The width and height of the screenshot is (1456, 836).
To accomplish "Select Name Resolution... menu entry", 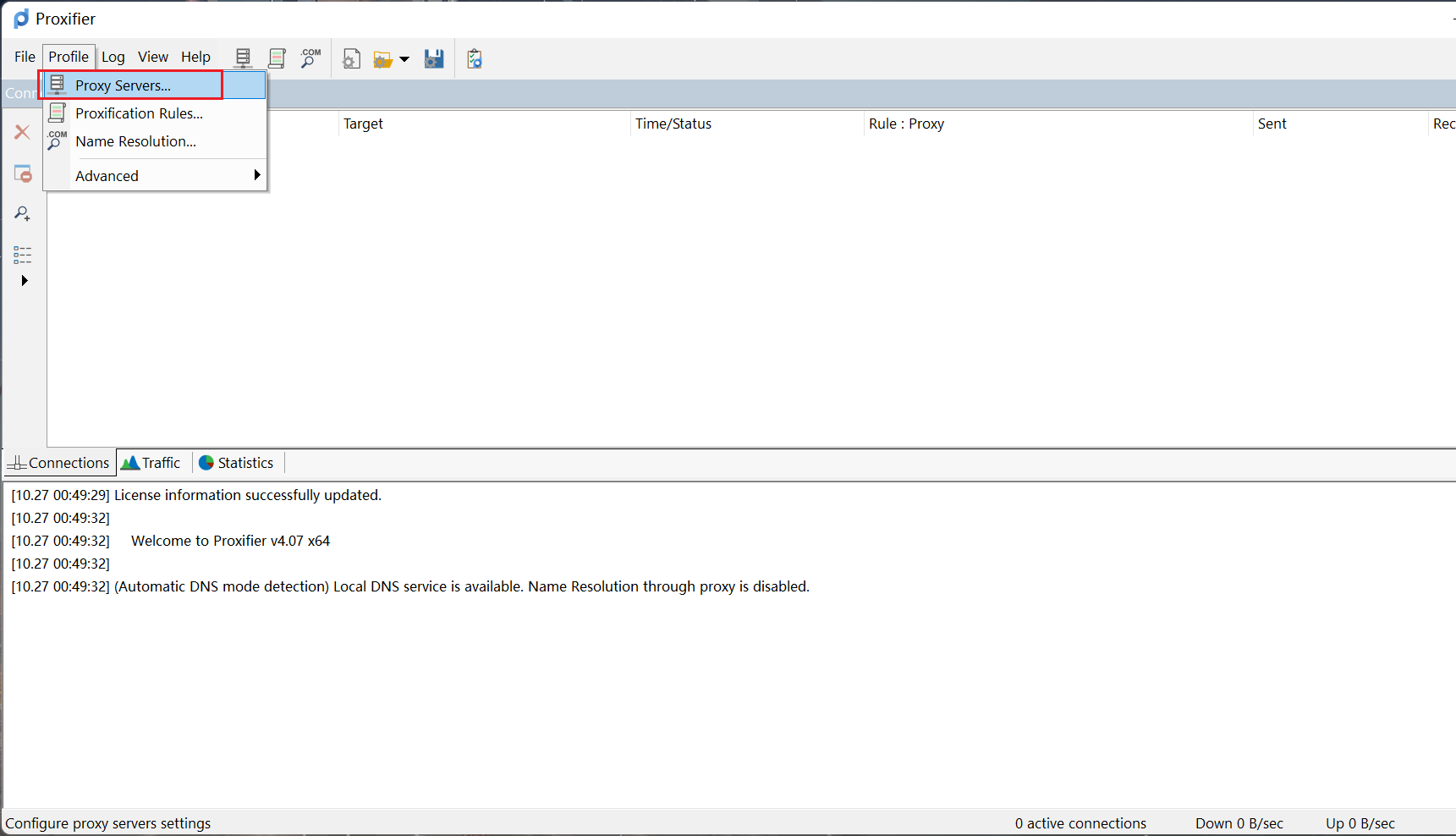I will (156, 141).
